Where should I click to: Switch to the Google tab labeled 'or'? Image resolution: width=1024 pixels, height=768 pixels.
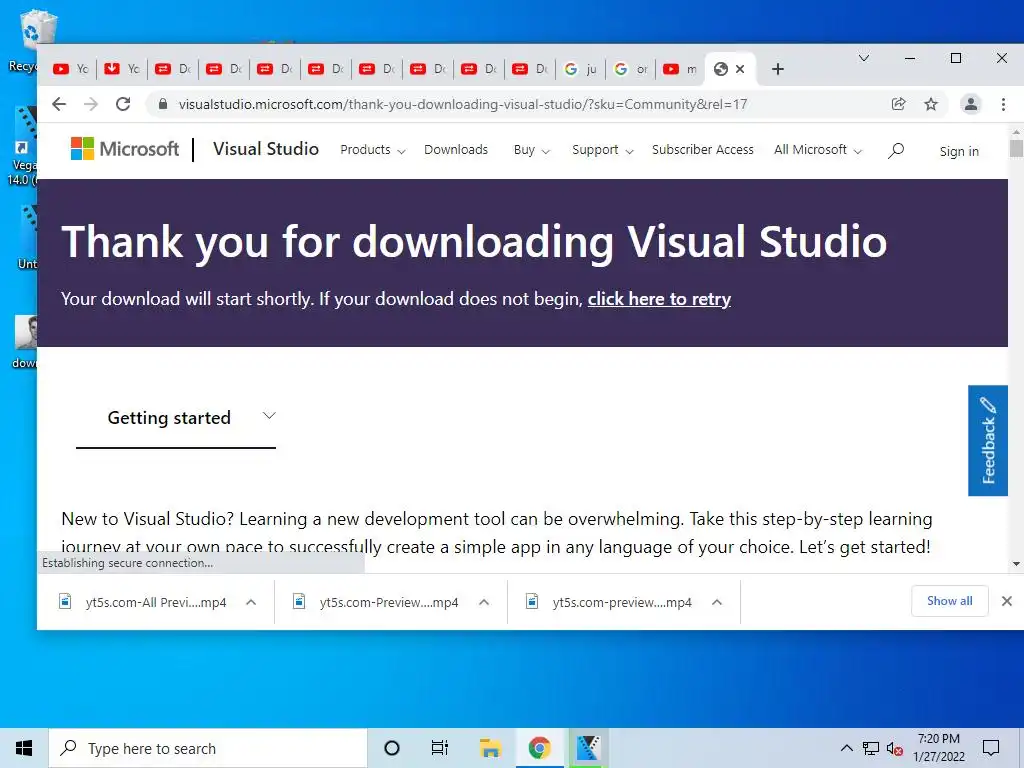coord(632,69)
